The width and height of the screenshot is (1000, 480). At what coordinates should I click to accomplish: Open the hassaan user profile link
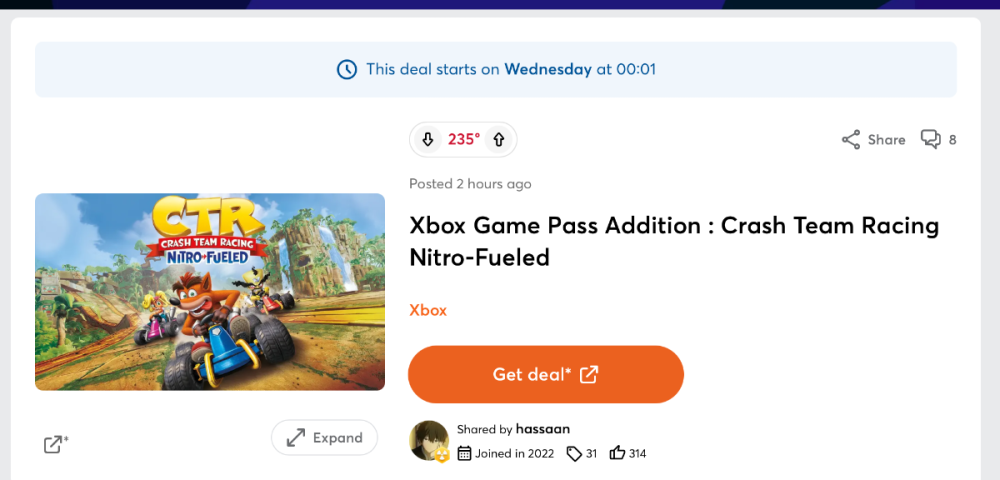pos(543,429)
